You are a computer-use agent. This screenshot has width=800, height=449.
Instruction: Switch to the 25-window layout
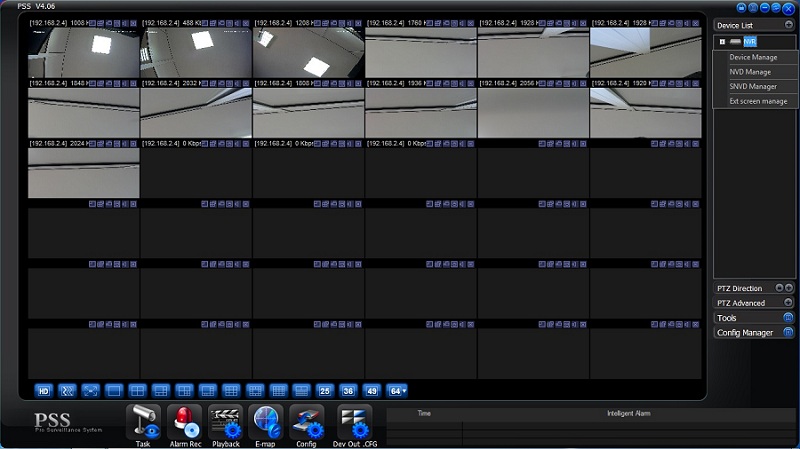point(324,391)
